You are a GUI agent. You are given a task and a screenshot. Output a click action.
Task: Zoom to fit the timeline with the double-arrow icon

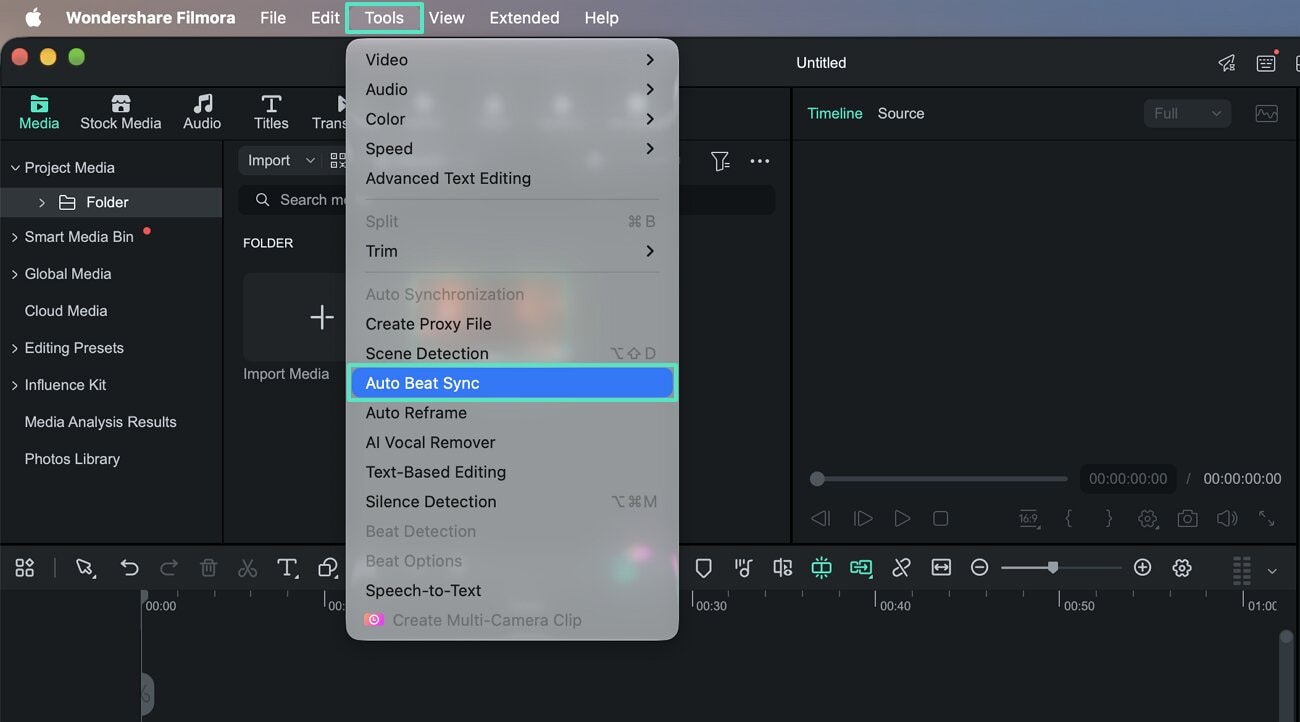coord(941,568)
